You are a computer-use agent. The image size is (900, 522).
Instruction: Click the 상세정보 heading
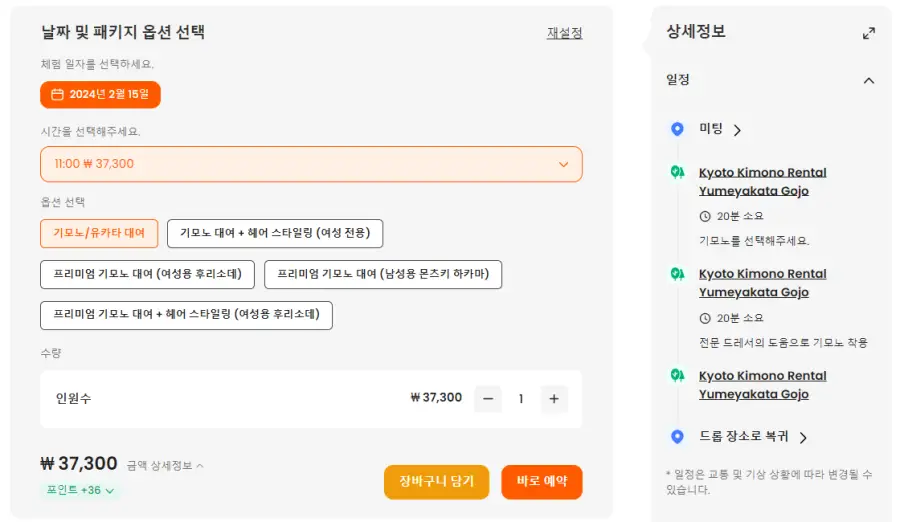tap(696, 31)
